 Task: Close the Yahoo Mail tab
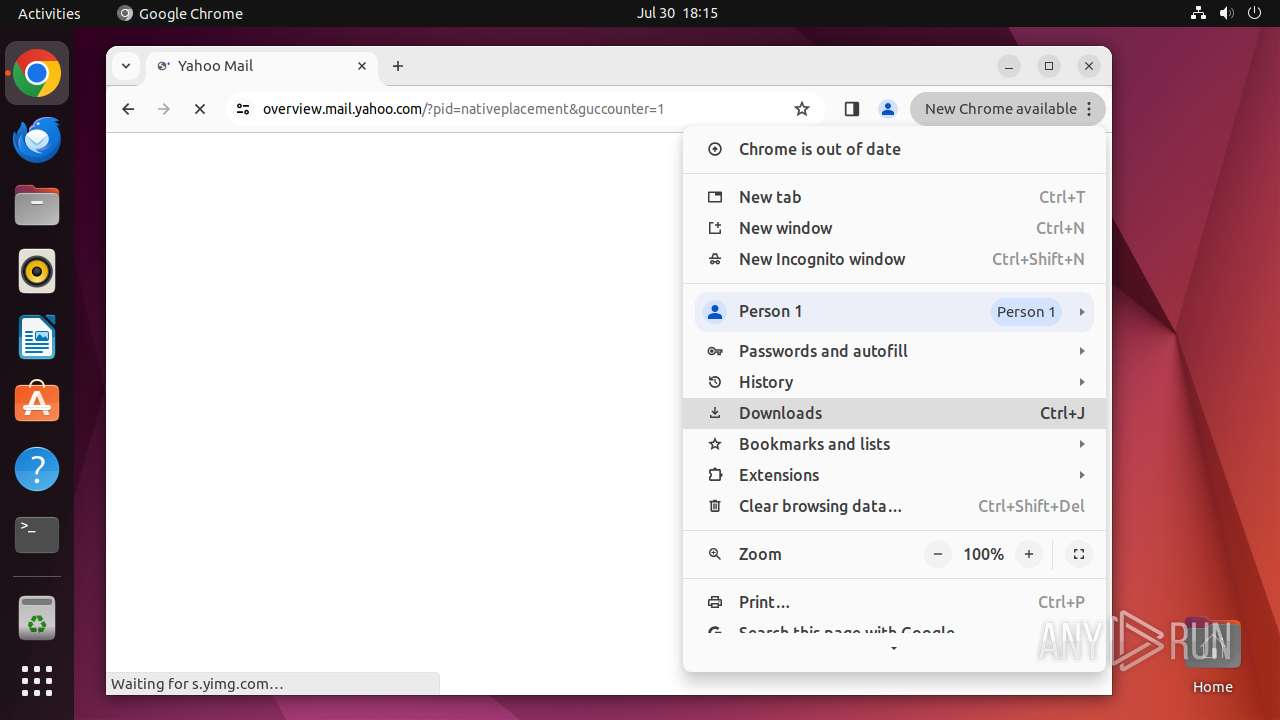coord(362,66)
